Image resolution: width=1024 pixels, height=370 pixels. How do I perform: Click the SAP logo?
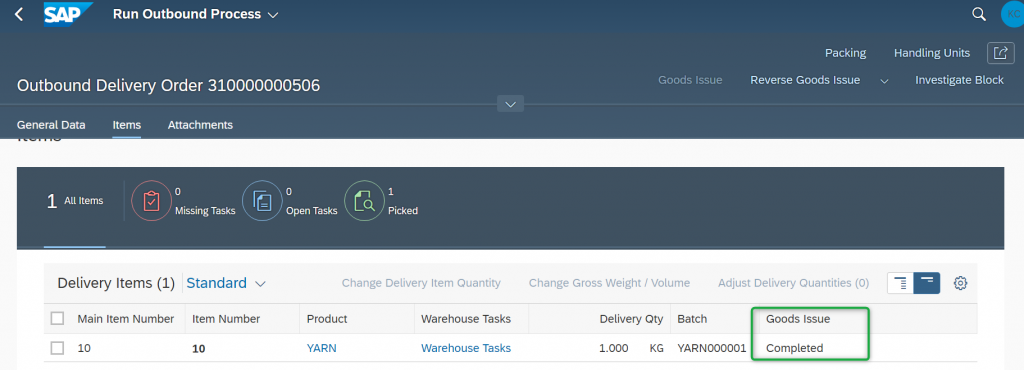tap(69, 14)
